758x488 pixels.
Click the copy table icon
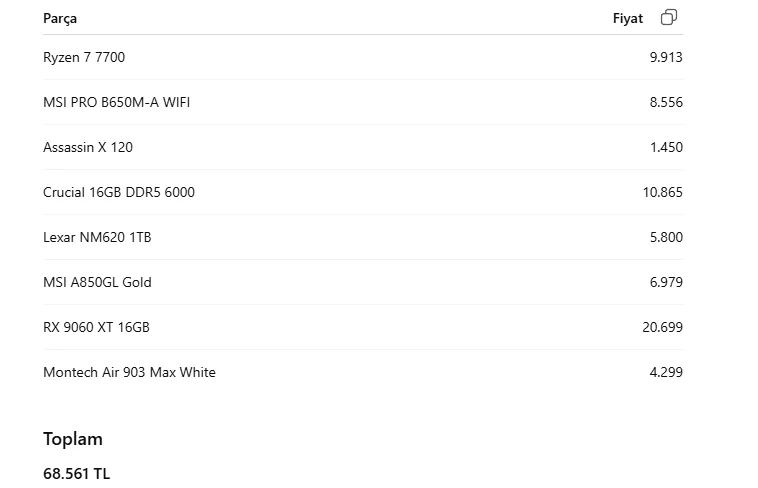(x=669, y=17)
